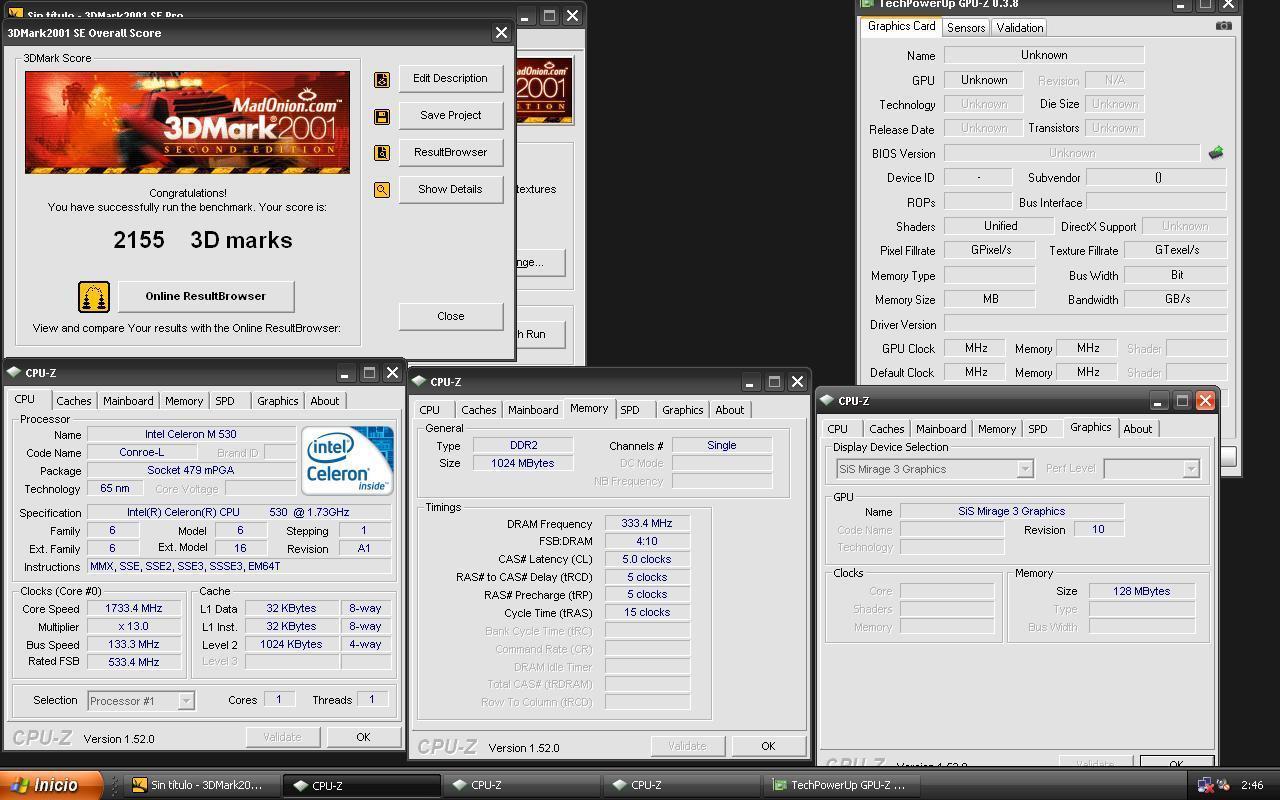Click OK in the CPU-Z Memory window

(768, 746)
